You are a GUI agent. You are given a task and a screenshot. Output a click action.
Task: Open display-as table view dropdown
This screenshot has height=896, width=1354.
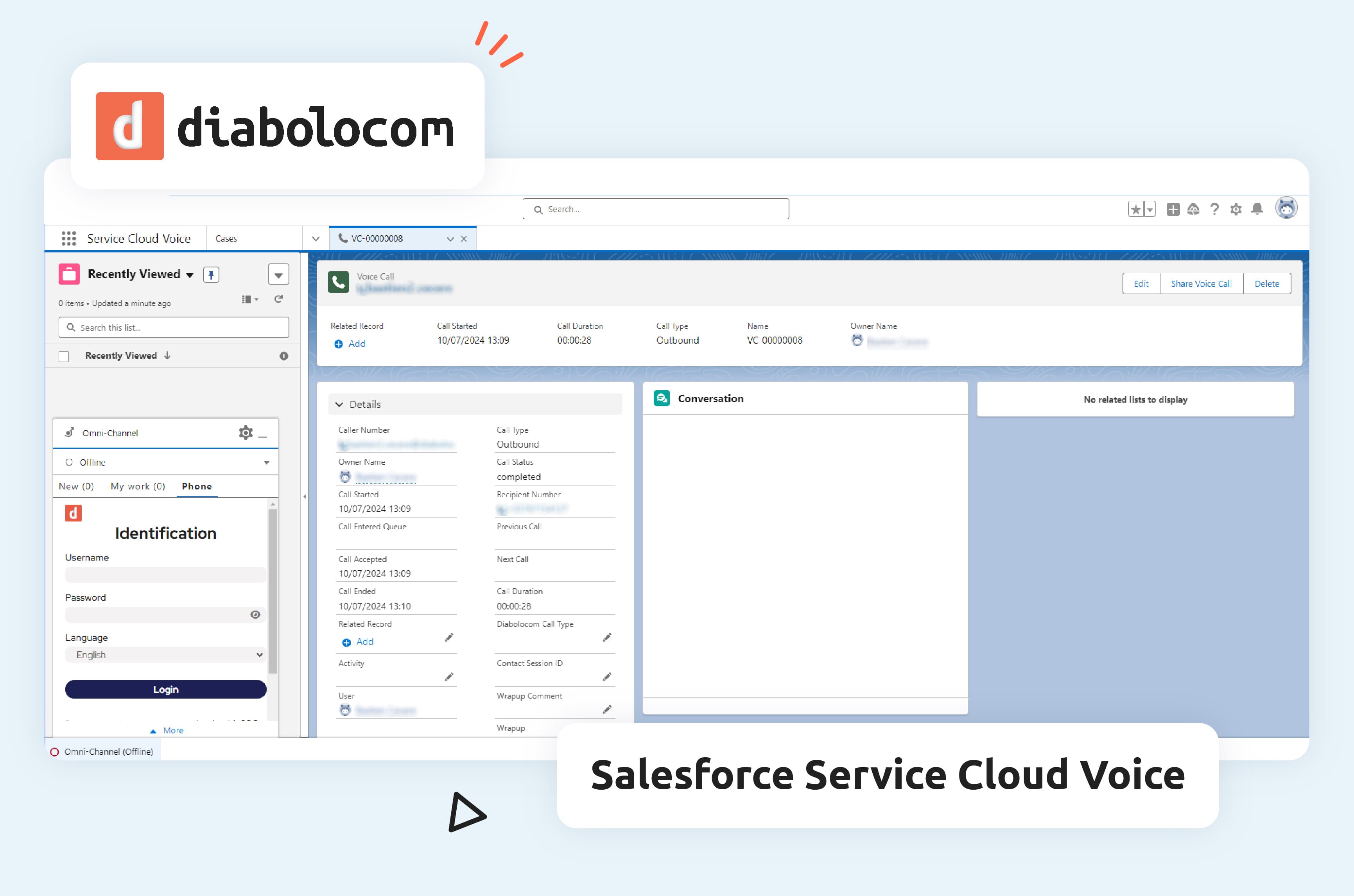click(x=250, y=299)
